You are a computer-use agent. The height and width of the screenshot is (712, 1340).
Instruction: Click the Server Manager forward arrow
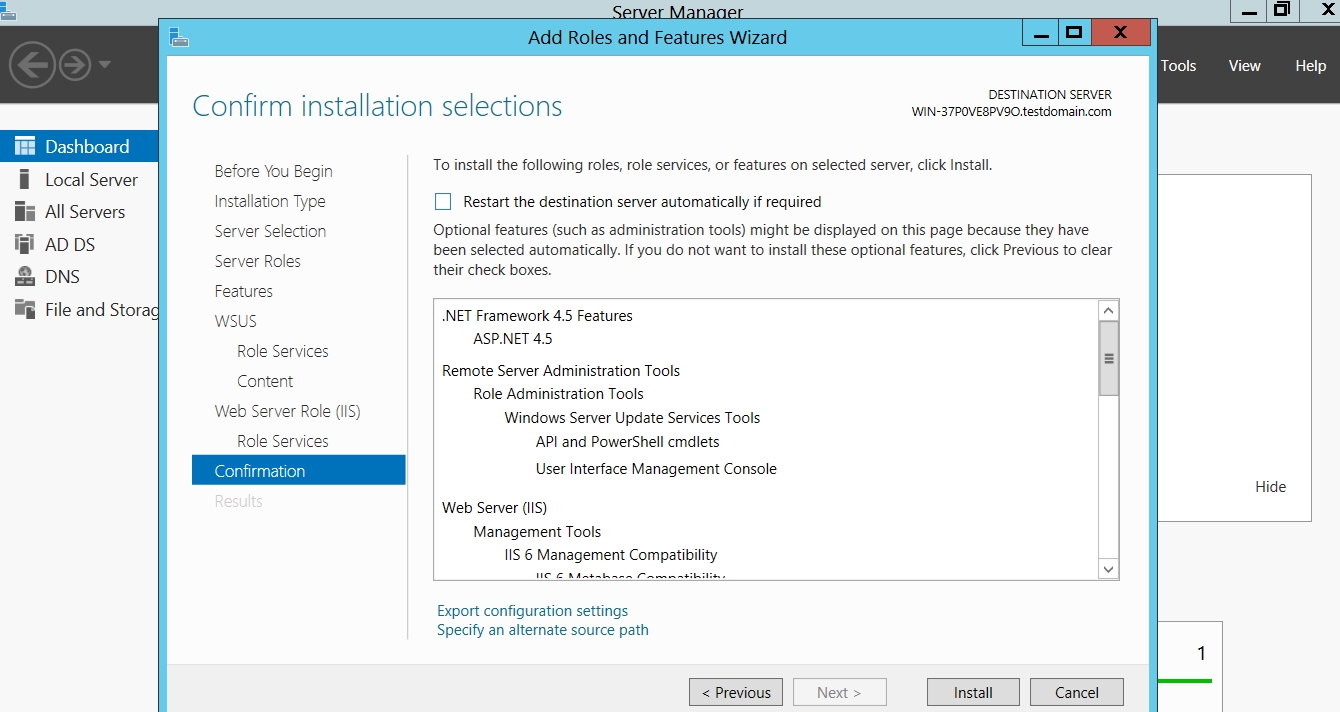[75, 65]
